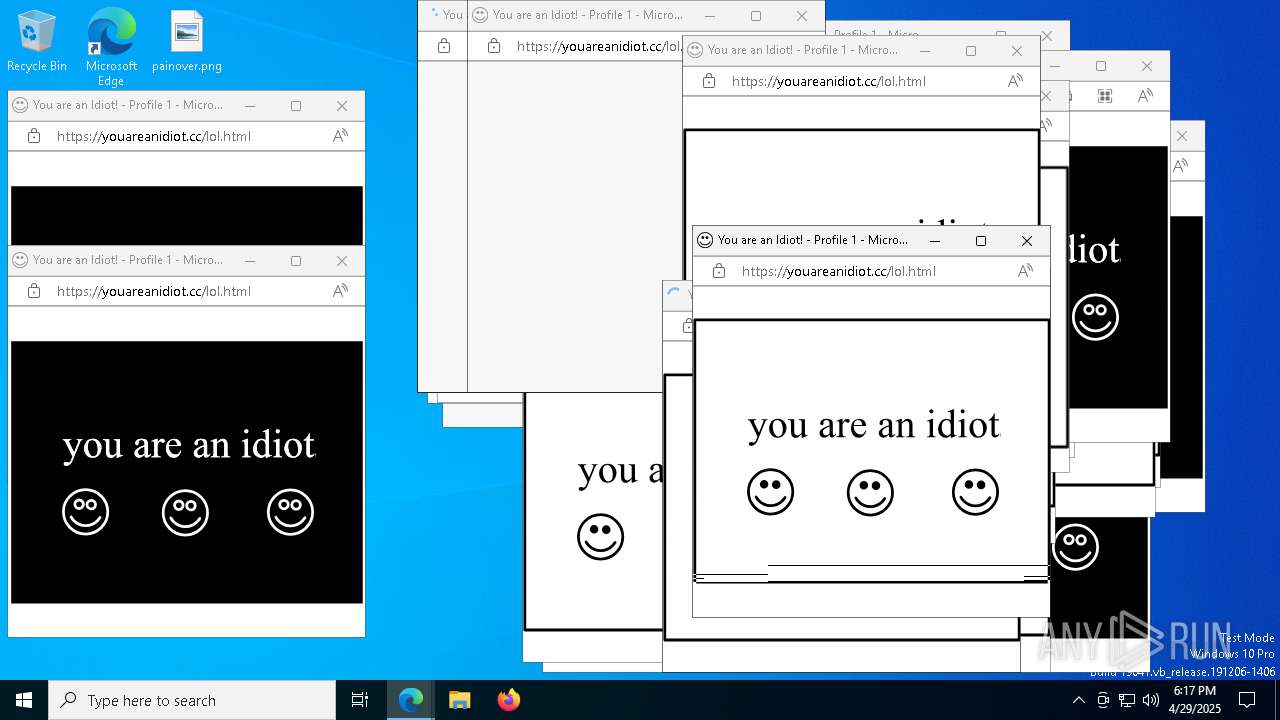Close the black-smiley-page window on the left
The image size is (1280, 720).
(342, 260)
